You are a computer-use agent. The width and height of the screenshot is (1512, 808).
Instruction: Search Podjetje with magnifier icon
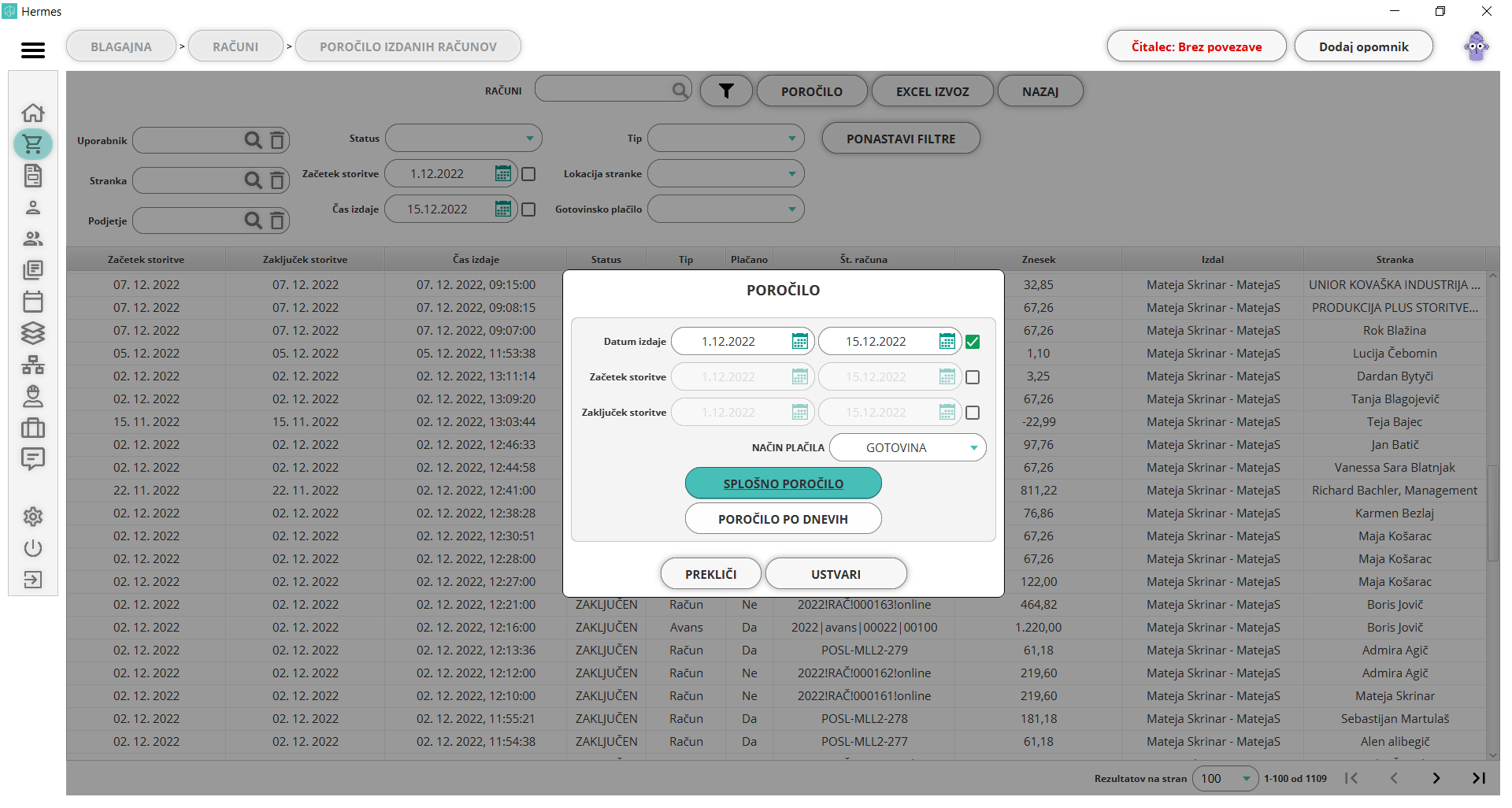(253, 221)
